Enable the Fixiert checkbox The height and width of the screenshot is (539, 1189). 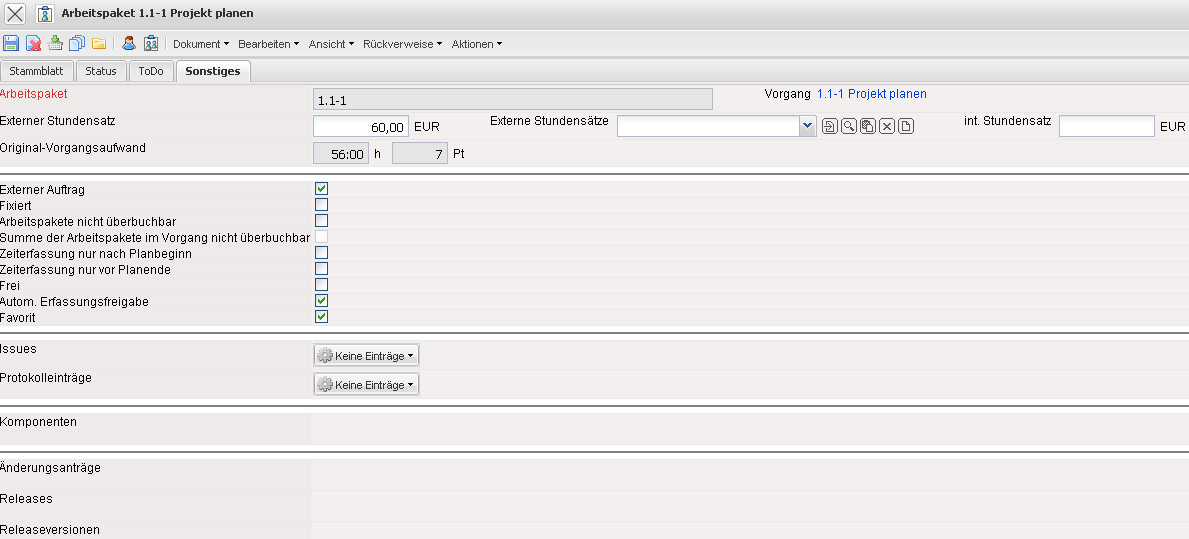(322, 205)
